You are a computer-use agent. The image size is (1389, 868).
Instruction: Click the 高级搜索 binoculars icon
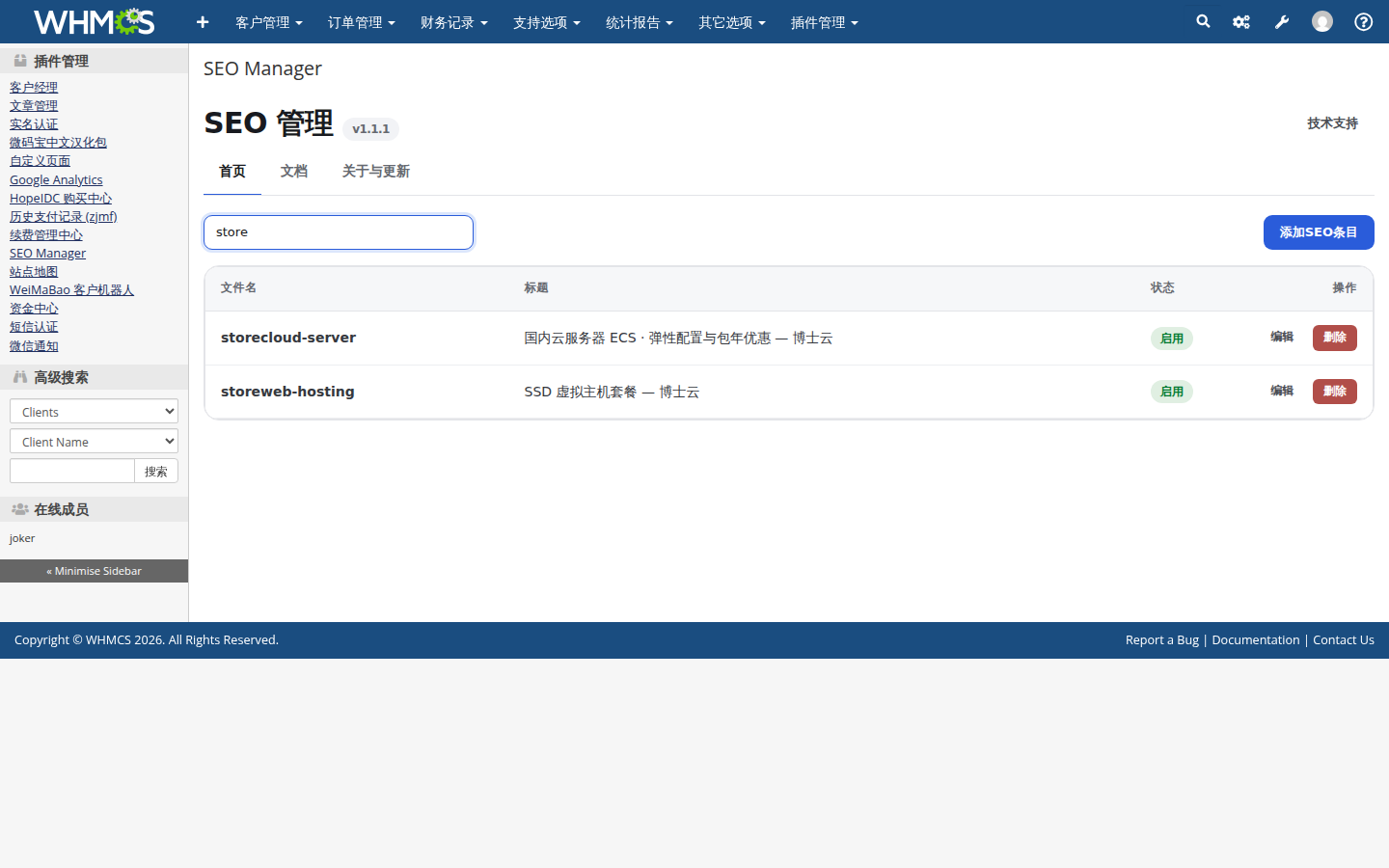20,376
